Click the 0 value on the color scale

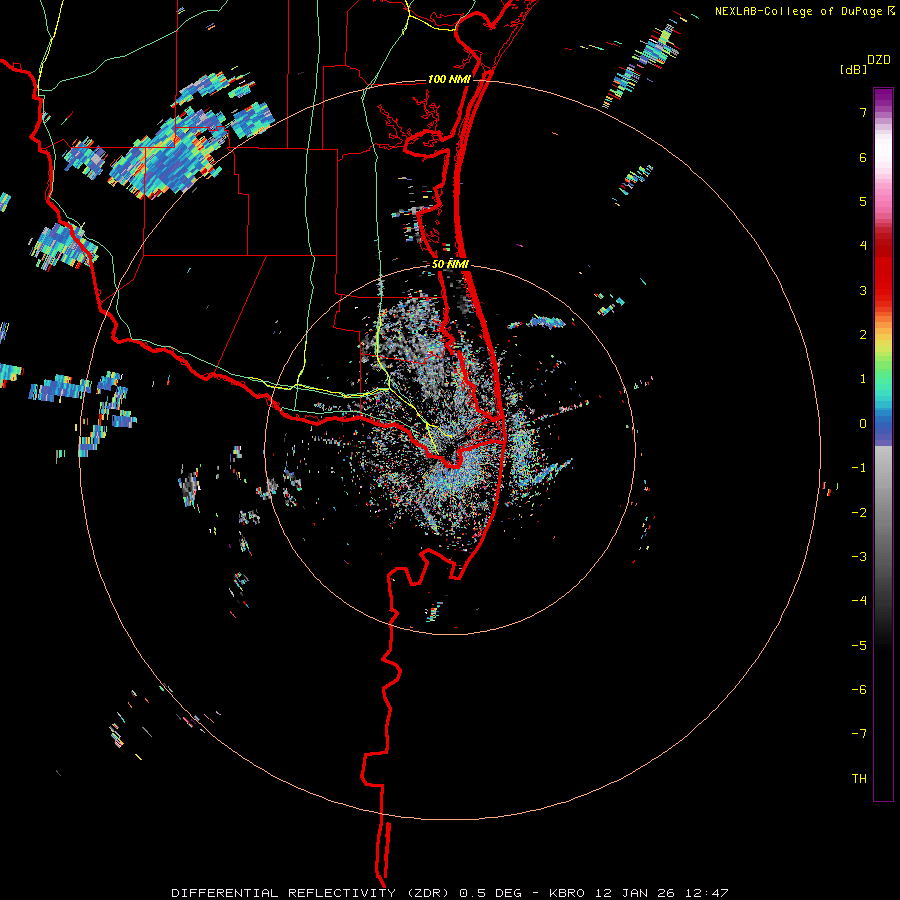(x=863, y=424)
